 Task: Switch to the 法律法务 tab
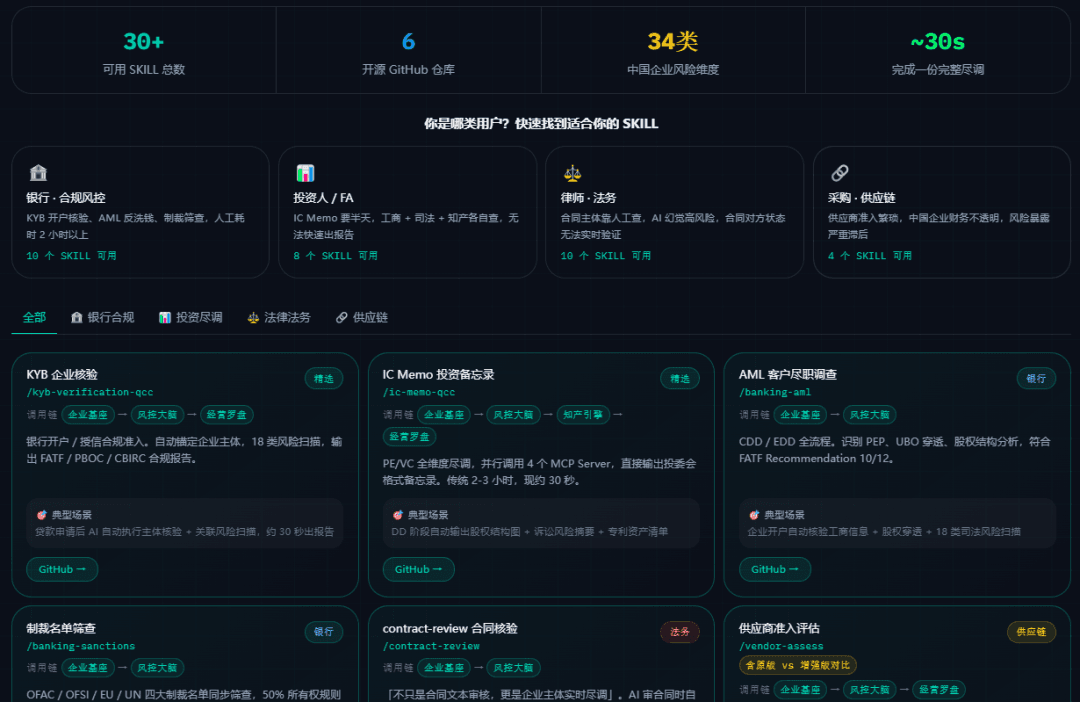click(x=278, y=317)
